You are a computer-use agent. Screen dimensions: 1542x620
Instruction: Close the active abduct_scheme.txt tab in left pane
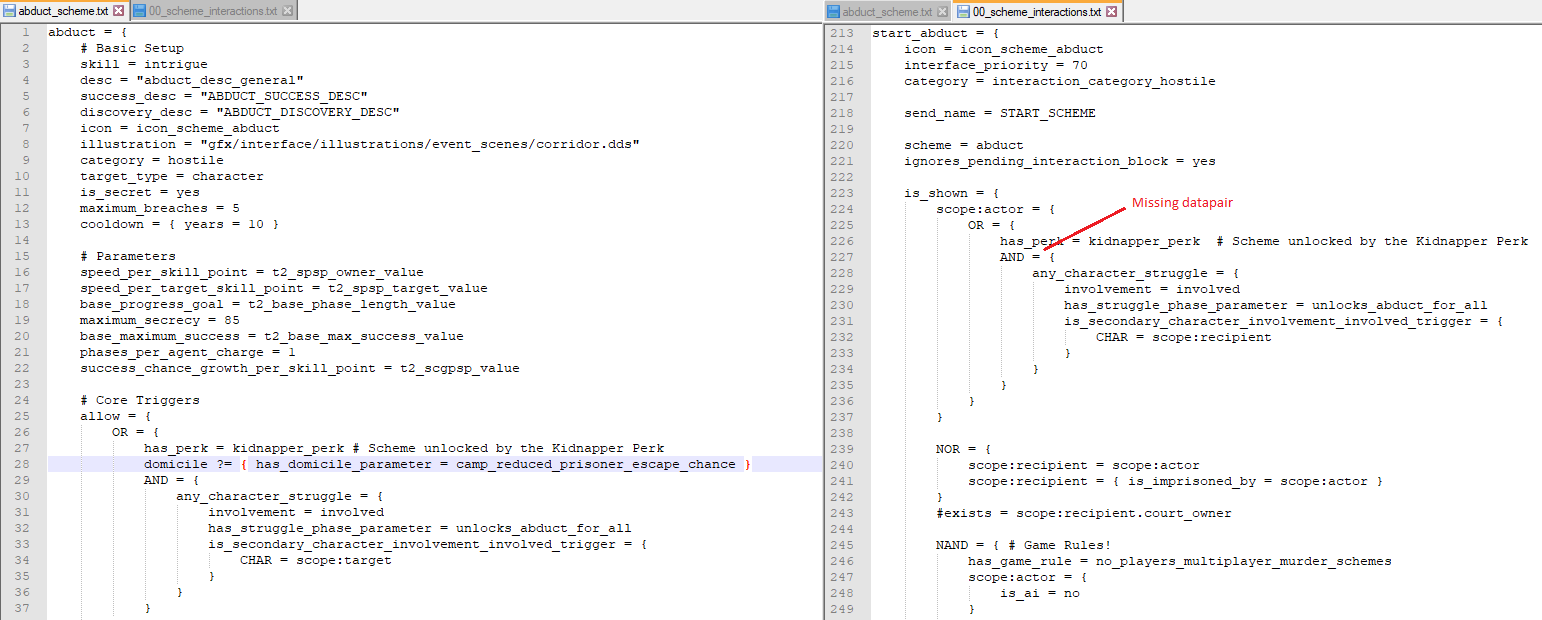[x=119, y=11]
